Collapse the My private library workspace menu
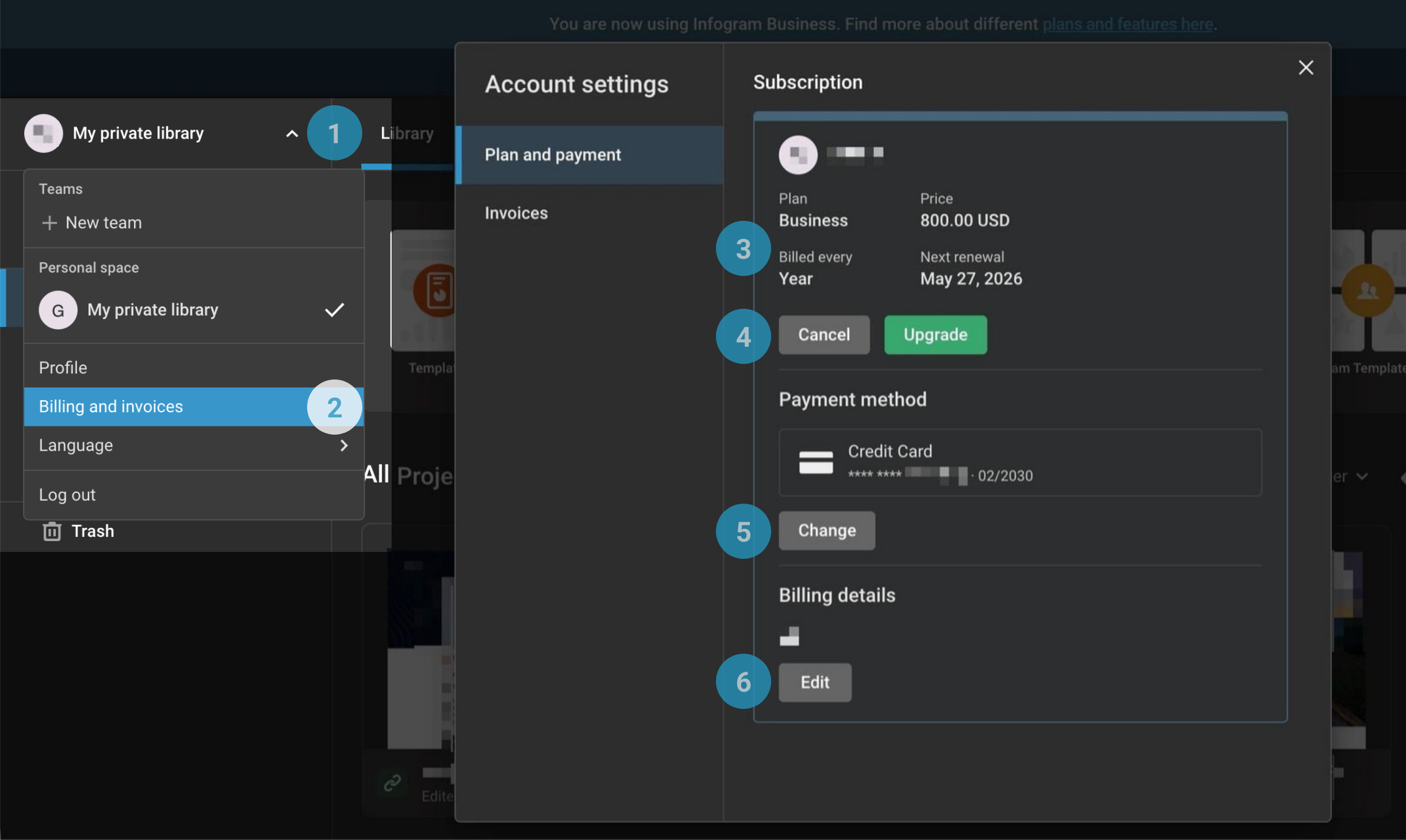The image size is (1406, 840). pos(292,133)
